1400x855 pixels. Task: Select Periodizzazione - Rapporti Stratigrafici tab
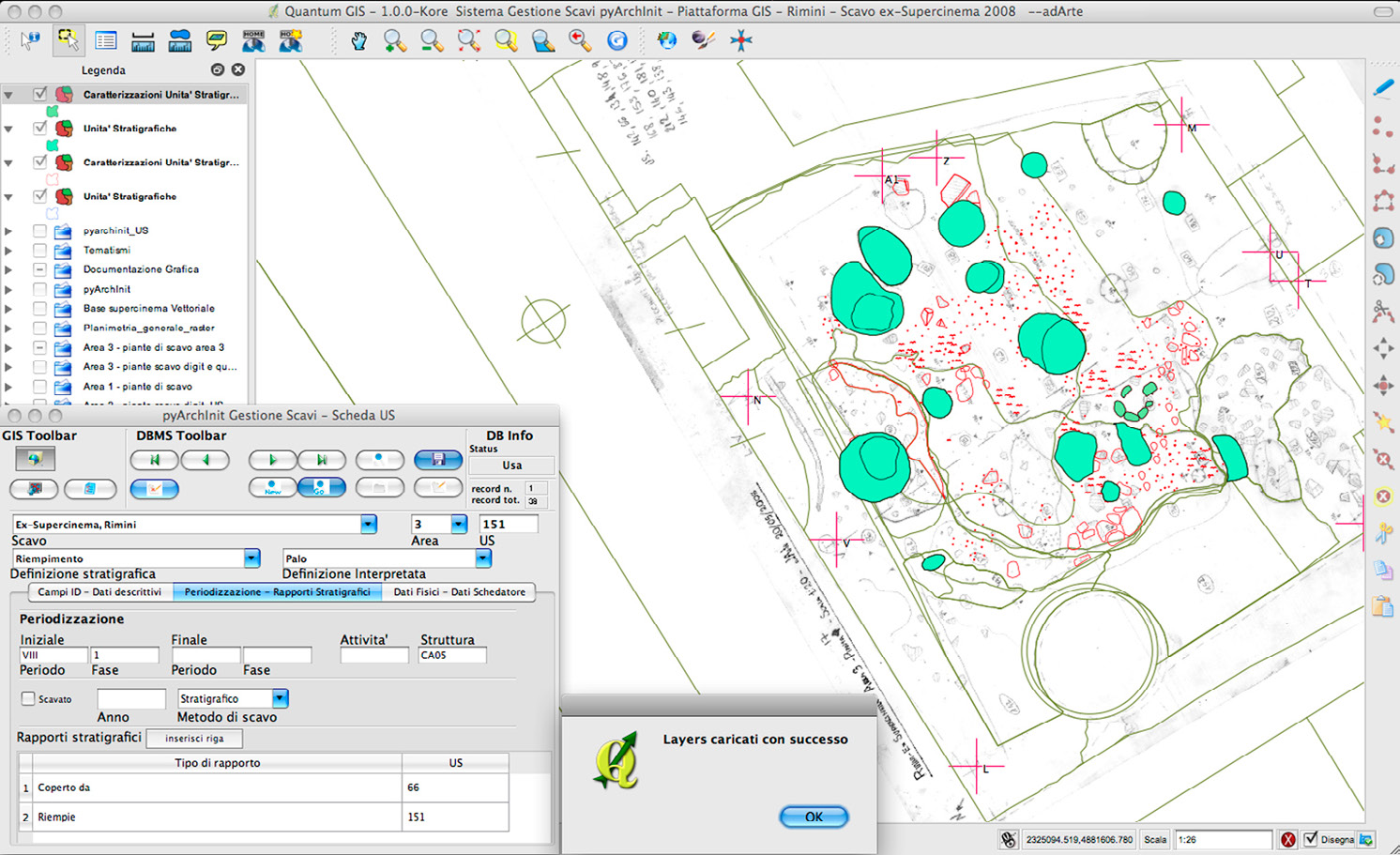(277, 592)
